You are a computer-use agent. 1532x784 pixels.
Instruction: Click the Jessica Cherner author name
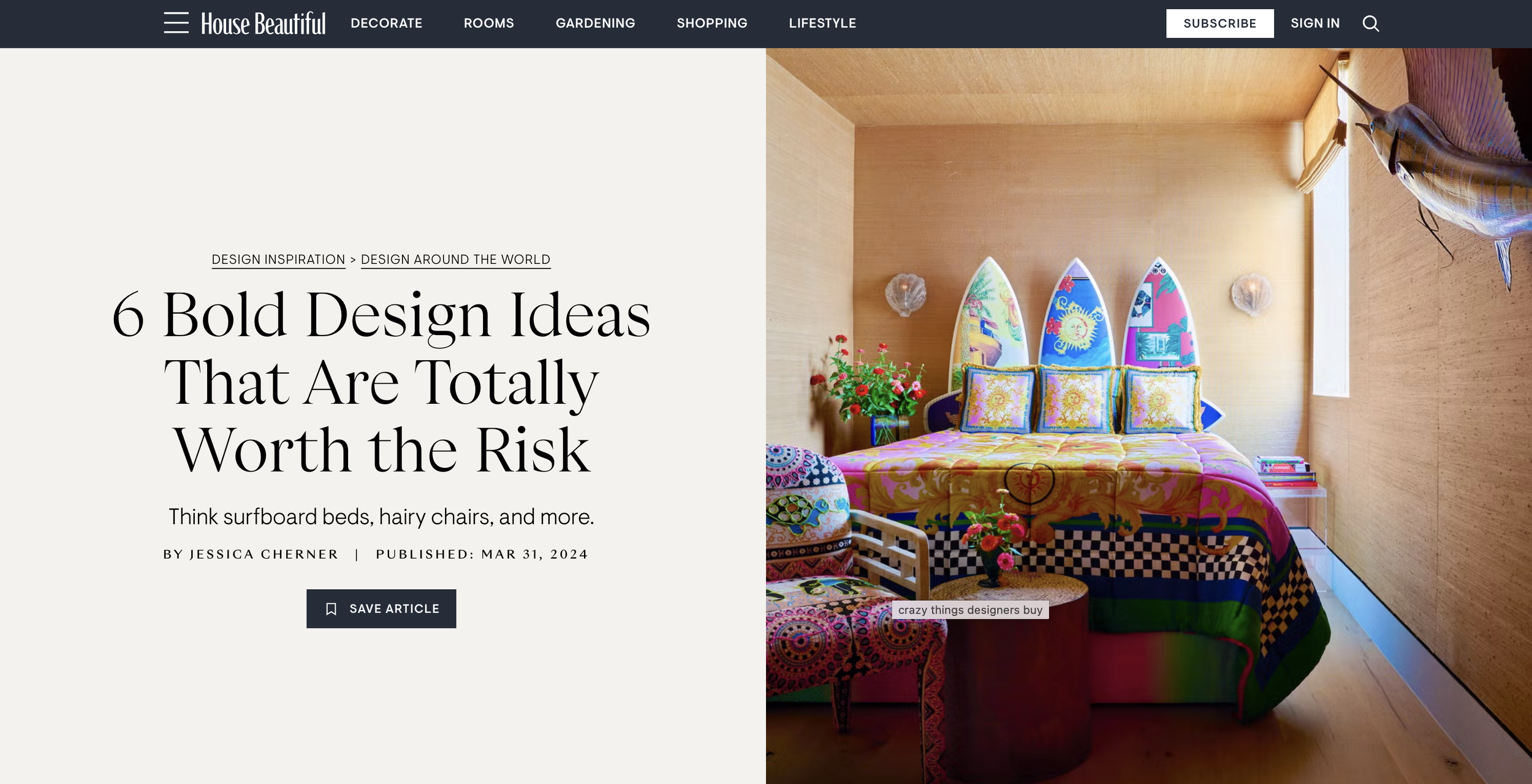click(x=264, y=554)
